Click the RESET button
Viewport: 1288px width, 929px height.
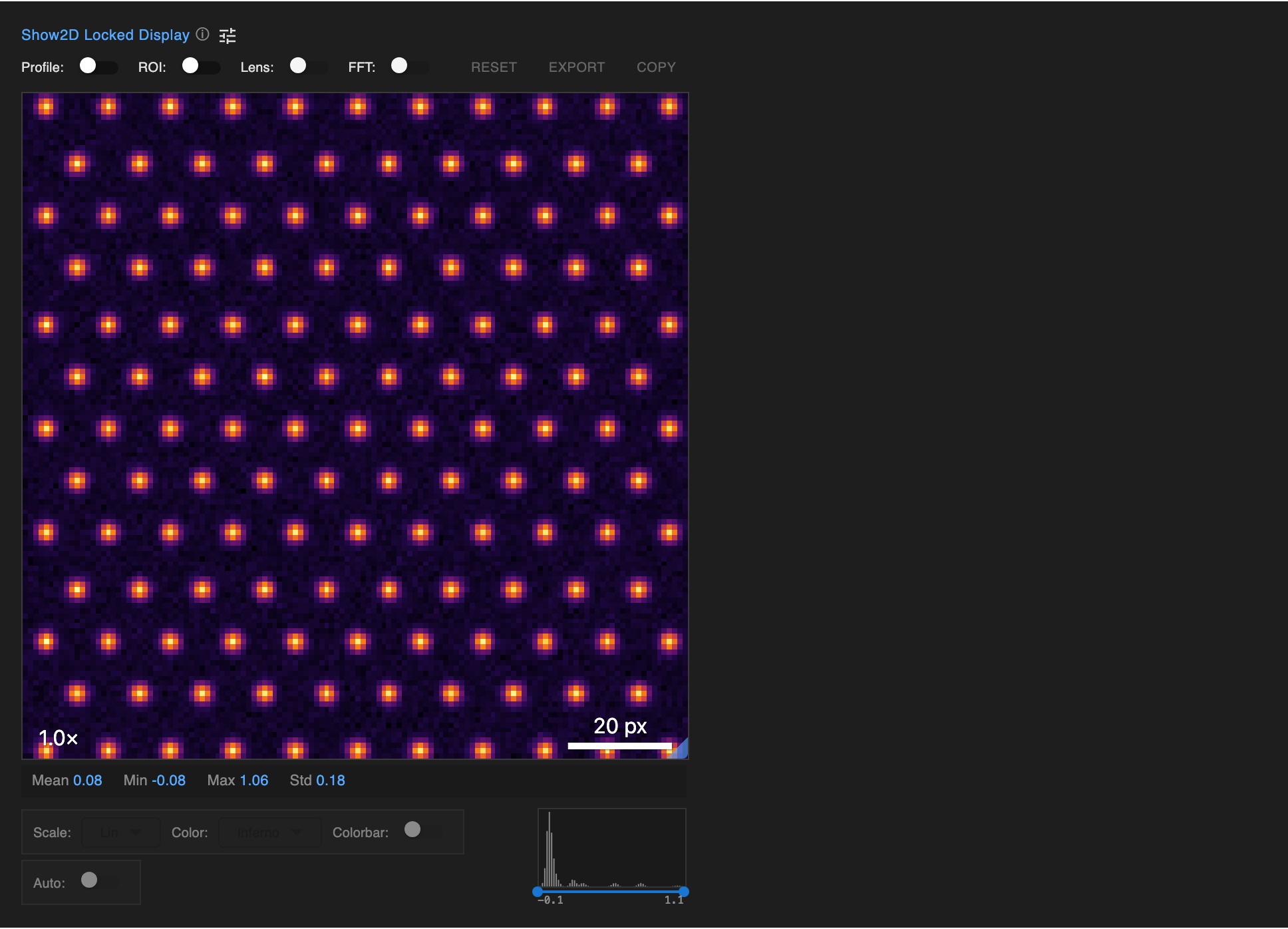[494, 67]
